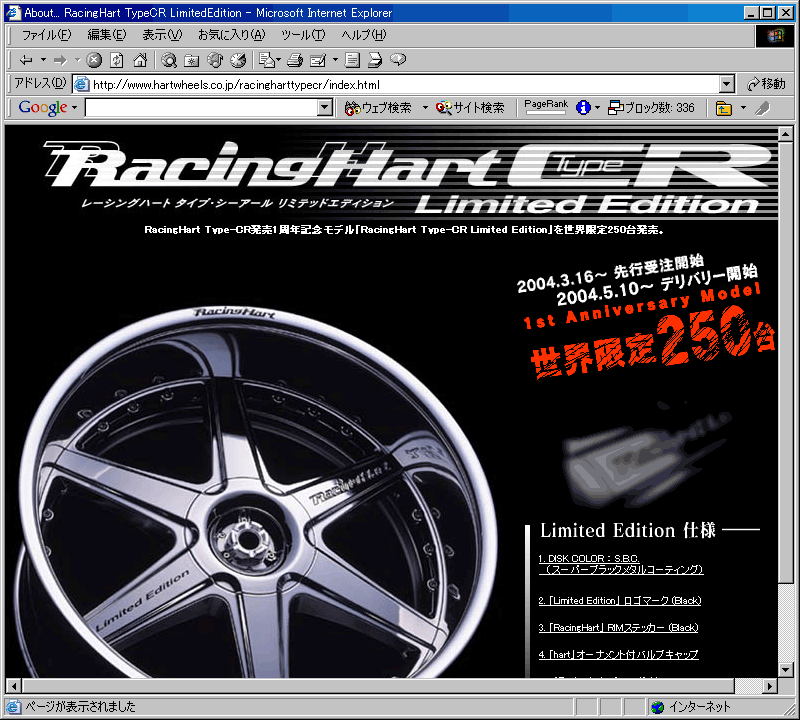Expand the Mail button dropdown arrow
800x720 pixels.
pos(279,60)
